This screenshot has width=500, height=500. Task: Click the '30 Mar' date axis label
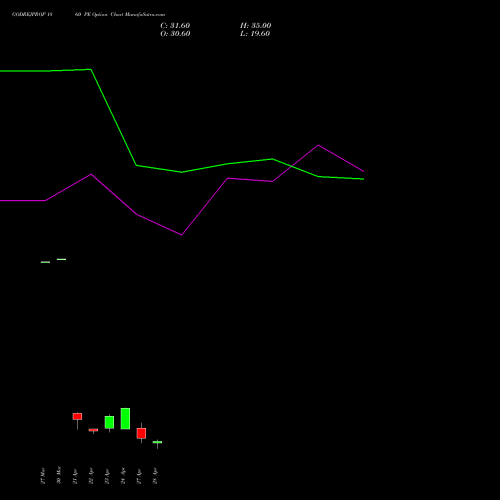coord(59,475)
